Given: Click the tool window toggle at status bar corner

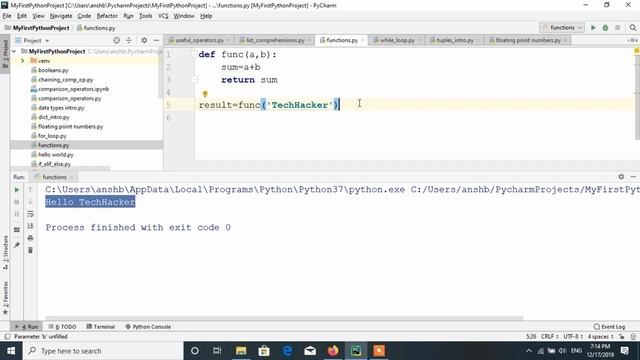Looking at the screenshot, I should point(7,337).
